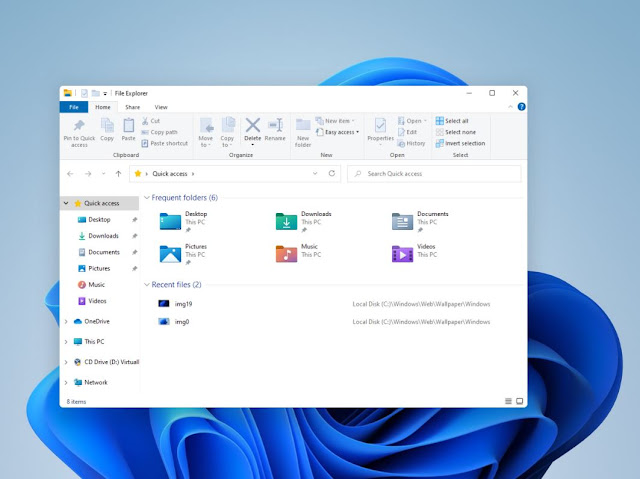Screen dimensions: 640x479
Task: Open the Copy to command
Action: [227, 132]
